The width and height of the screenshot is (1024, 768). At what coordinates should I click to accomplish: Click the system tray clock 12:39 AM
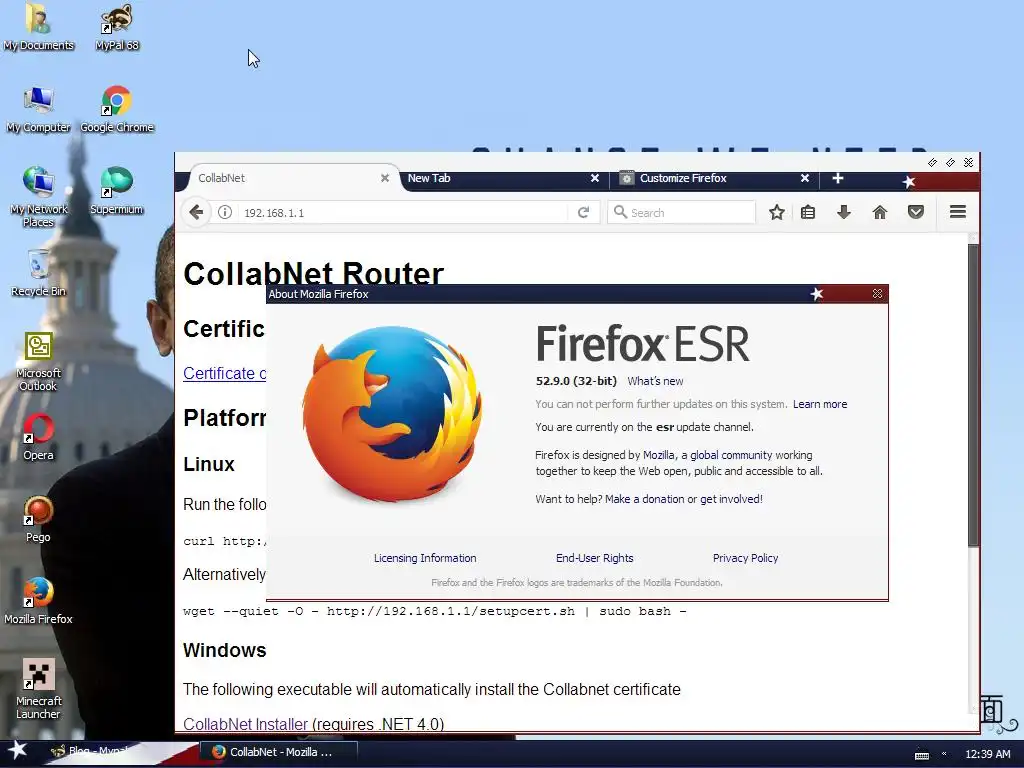coord(987,754)
